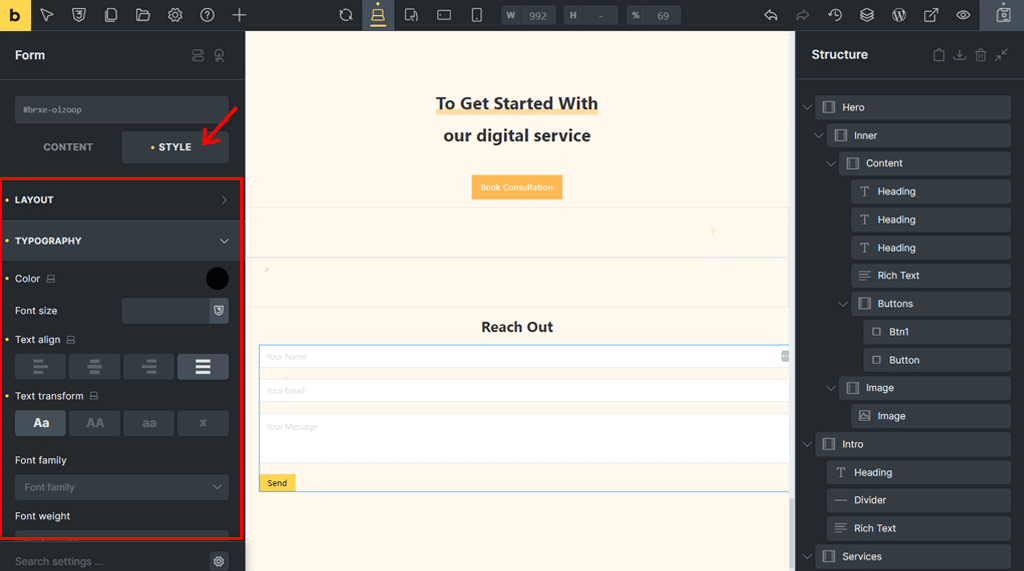Expand the Services section in Structure
The height and width of the screenshot is (571, 1024).
(807, 557)
